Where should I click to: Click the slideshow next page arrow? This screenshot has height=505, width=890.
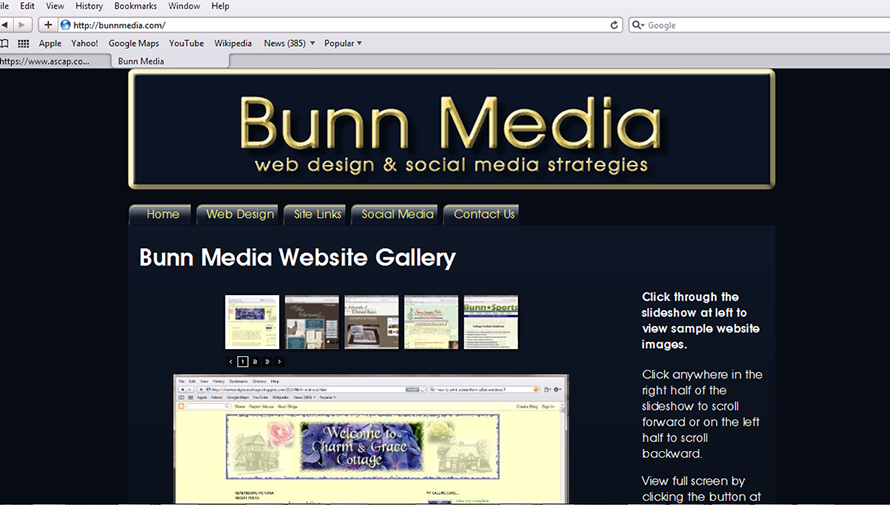[x=279, y=361]
